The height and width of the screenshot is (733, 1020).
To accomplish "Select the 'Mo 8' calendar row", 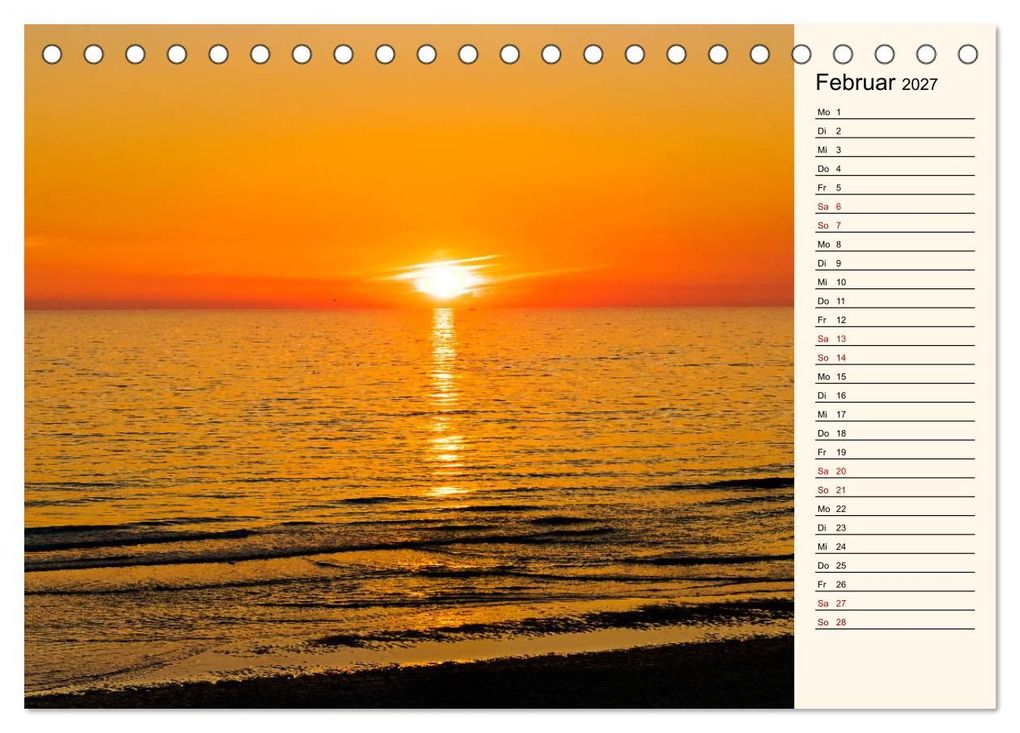I will (x=894, y=244).
